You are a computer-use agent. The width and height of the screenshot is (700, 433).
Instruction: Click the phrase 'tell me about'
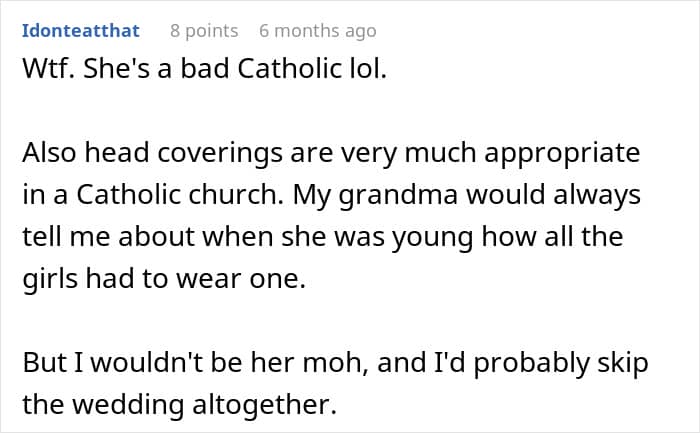(x=108, y=237)
